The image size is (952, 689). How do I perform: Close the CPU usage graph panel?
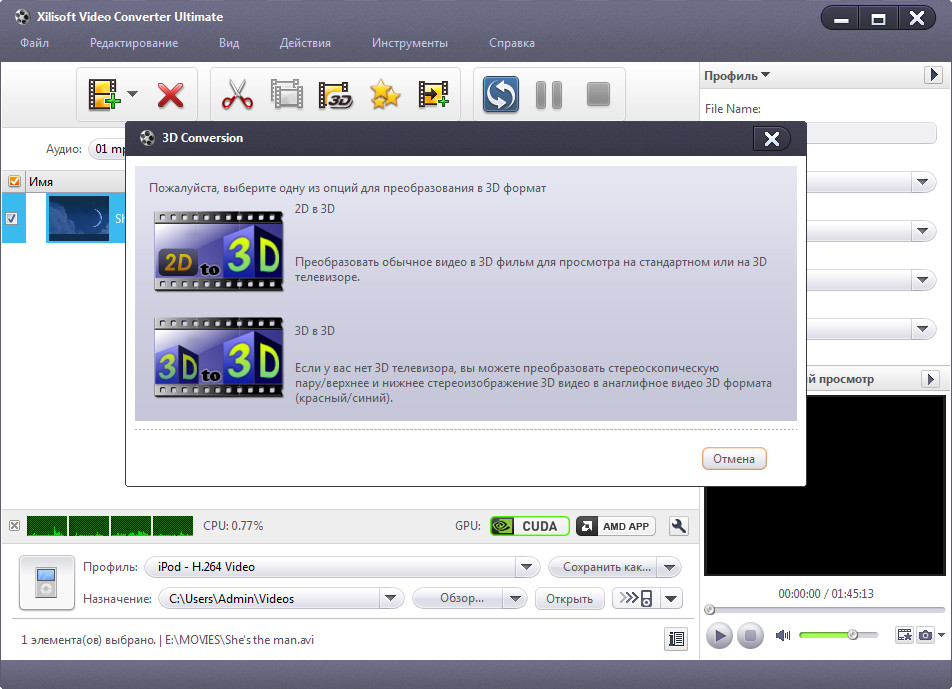point(15,526)
